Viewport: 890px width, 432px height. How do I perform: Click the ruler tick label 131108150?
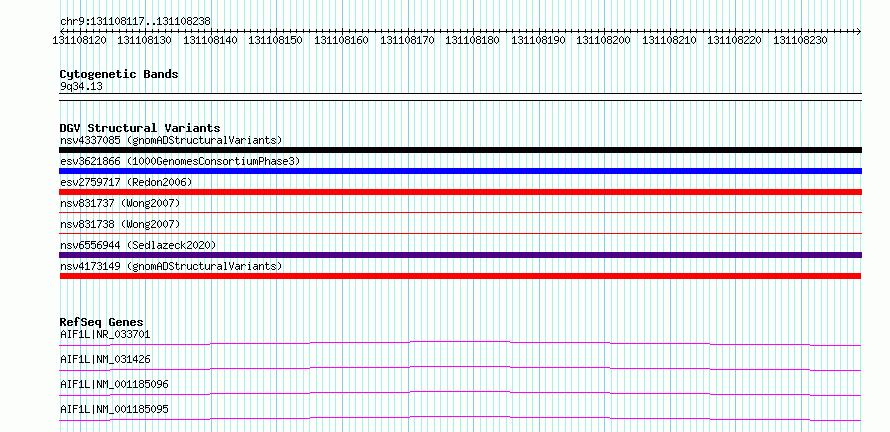coord(275,40)
